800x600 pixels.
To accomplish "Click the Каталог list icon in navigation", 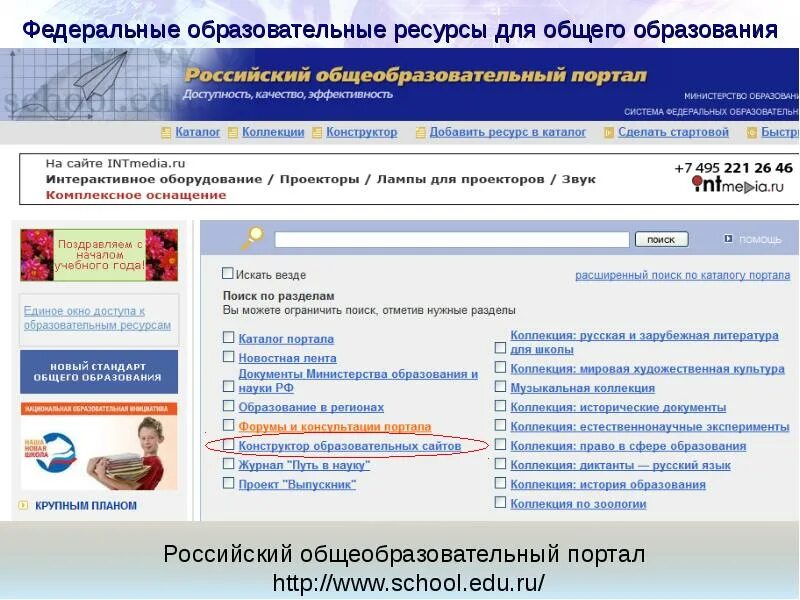I will [x=166, y=133].
